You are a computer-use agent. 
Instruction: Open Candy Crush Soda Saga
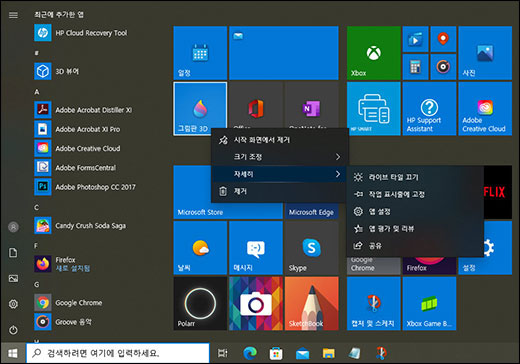(x=97, y=226)
